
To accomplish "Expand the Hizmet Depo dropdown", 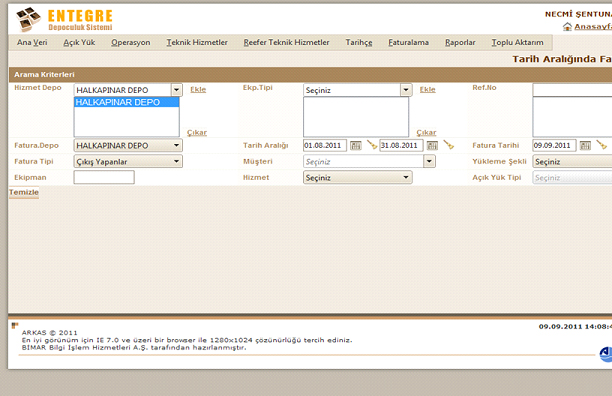I will click(x=176, y=90).
